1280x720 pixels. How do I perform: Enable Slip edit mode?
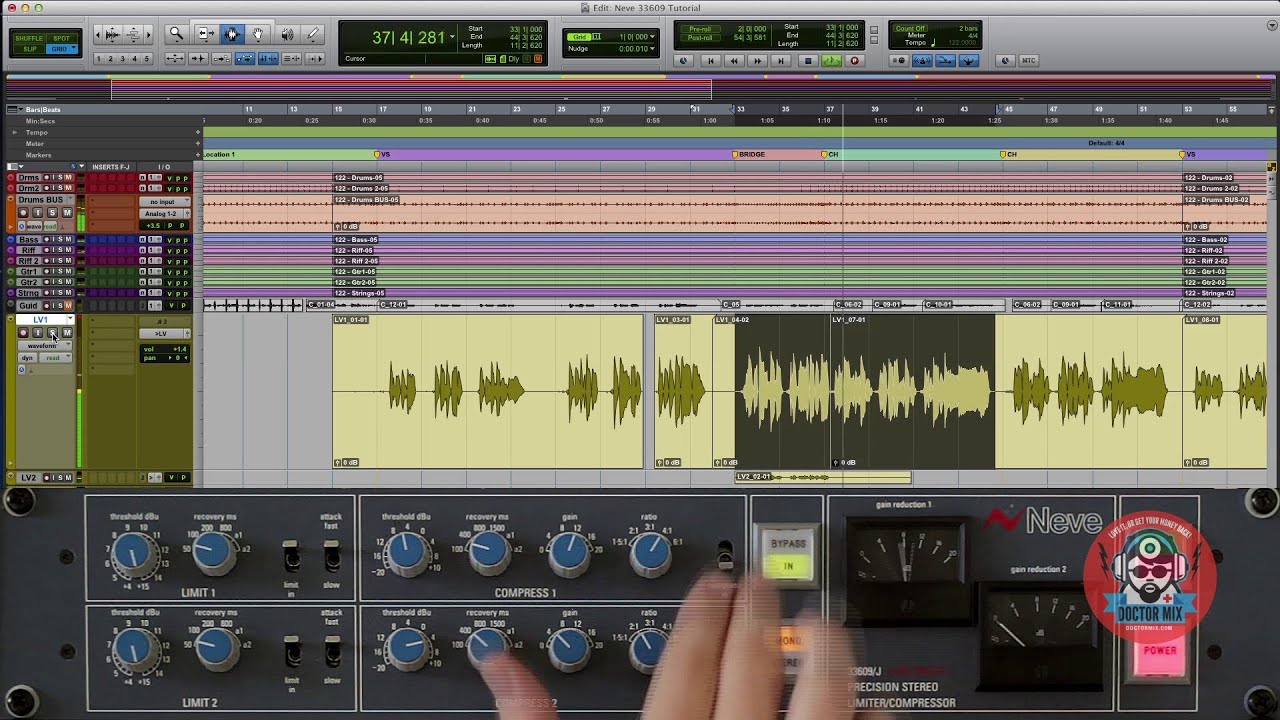(29, 48)
